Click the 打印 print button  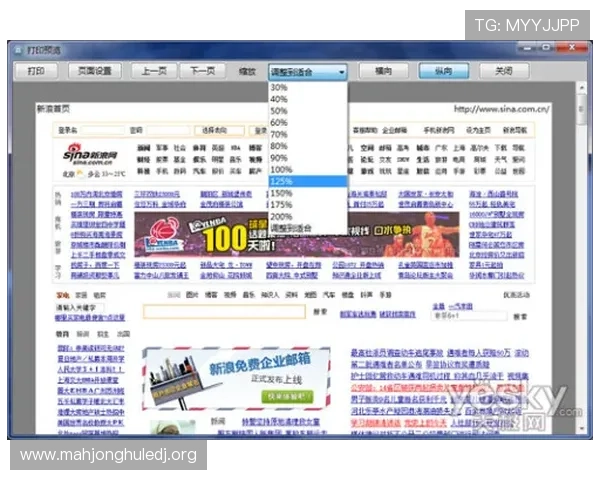pos(36,71)
